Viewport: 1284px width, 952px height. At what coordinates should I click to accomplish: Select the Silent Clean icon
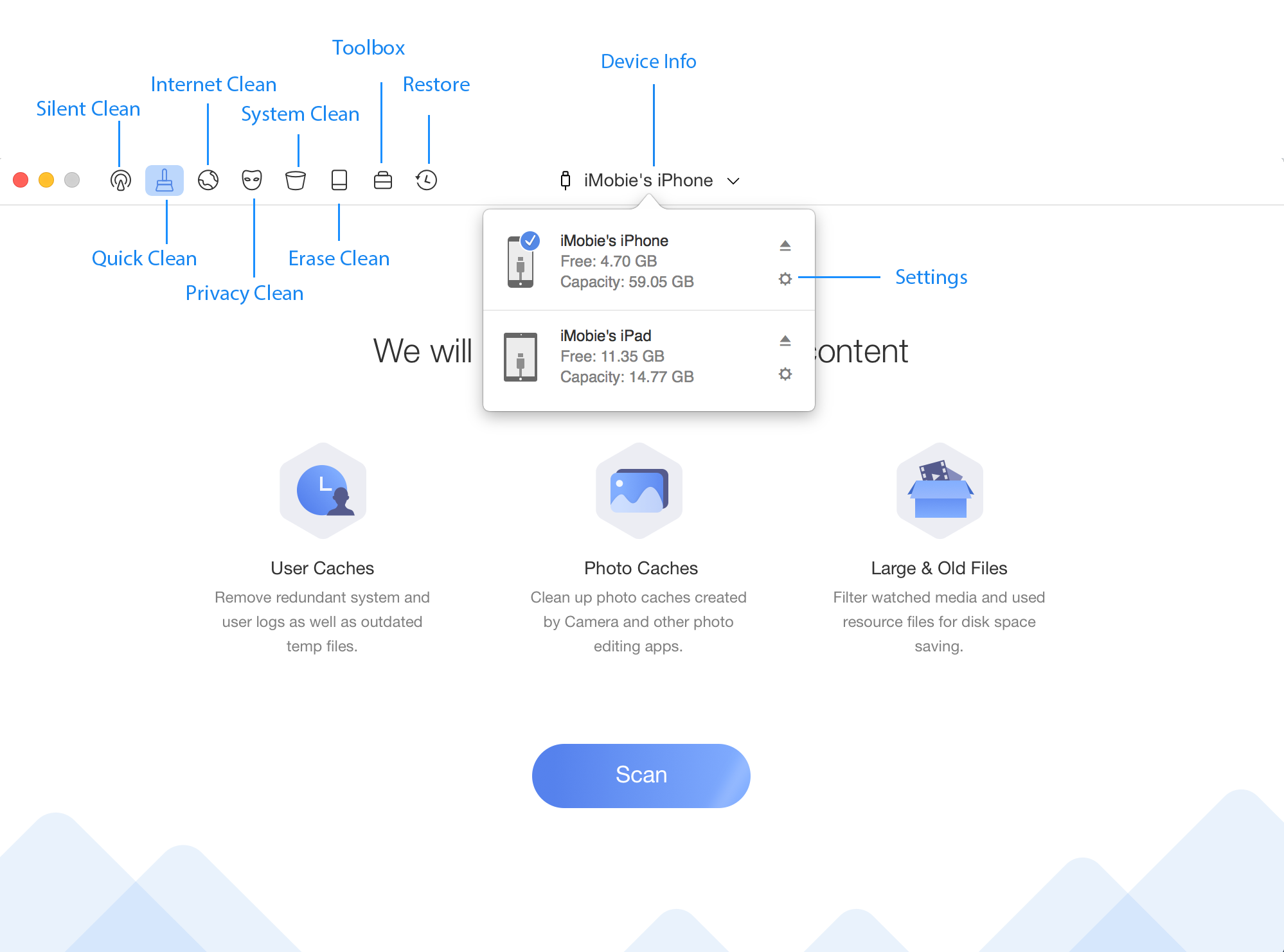(120, 180)
